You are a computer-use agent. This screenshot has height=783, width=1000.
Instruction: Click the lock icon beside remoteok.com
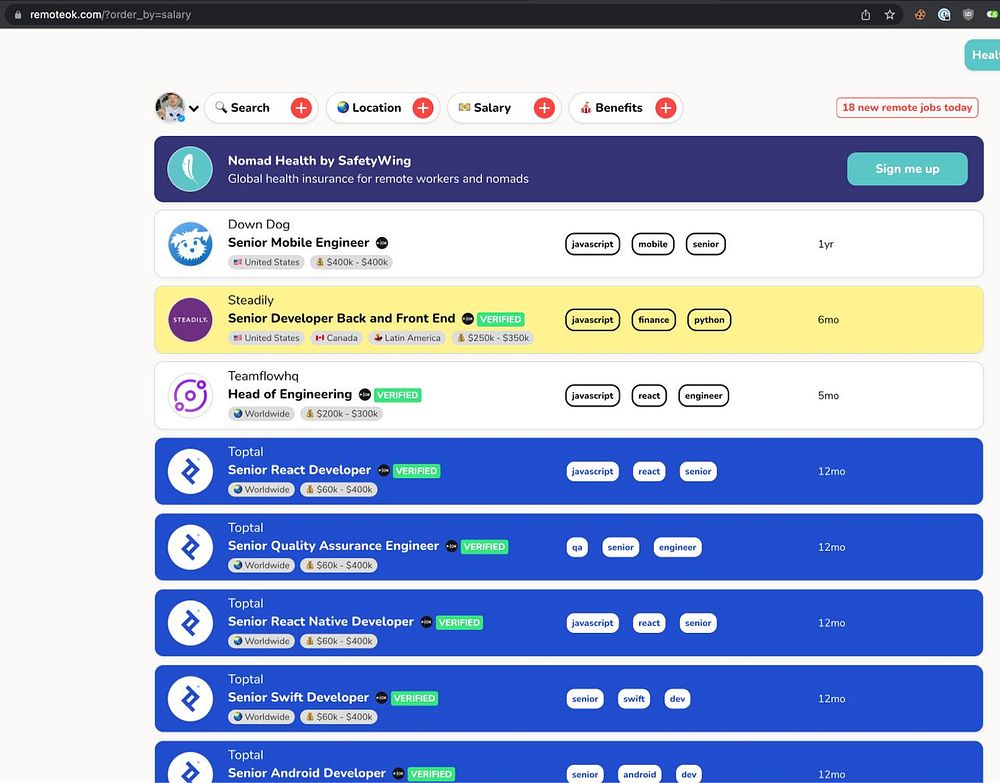[x=18, y=15]
